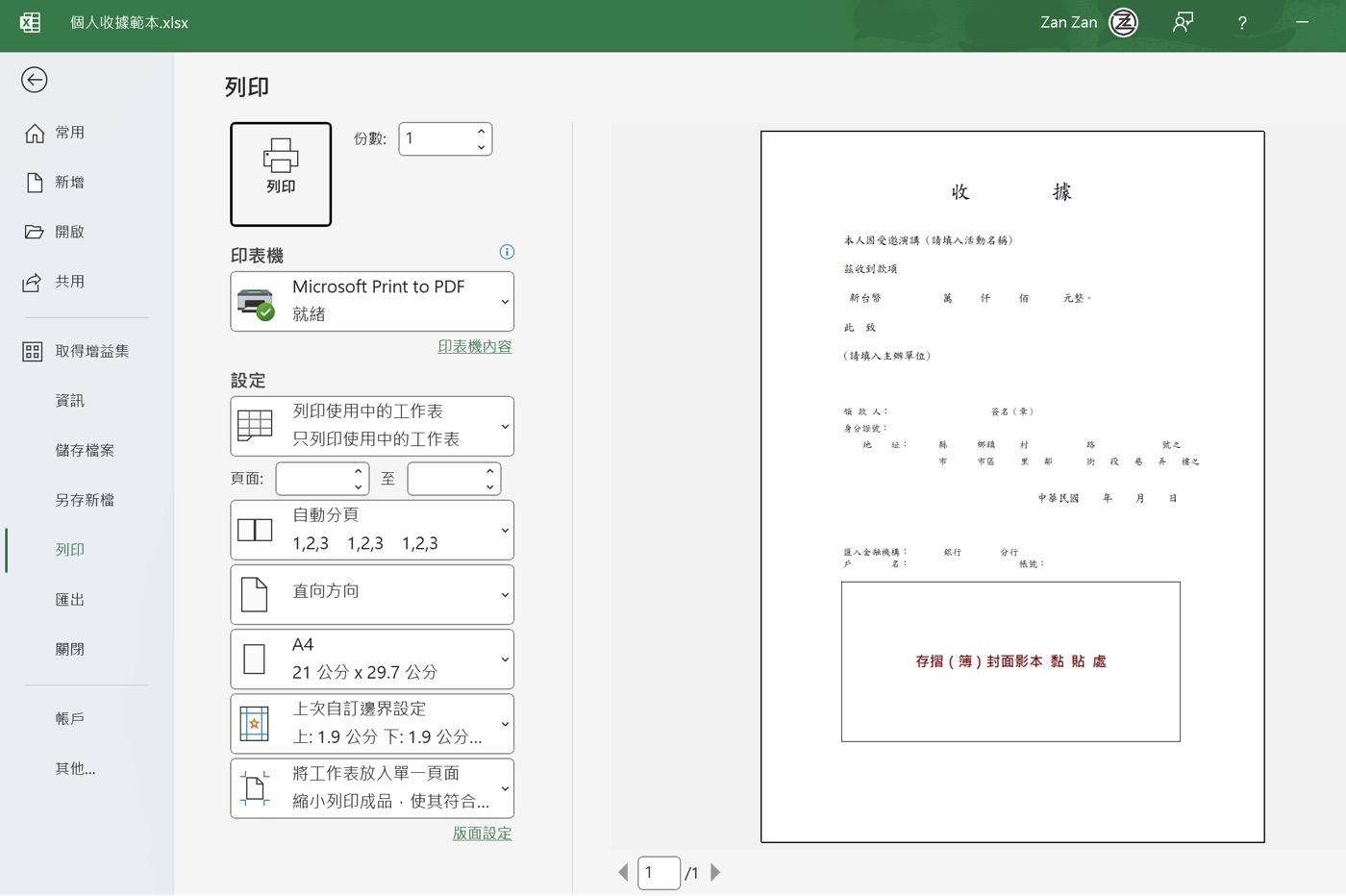Select 列印 in the sidebar menu

coord(70,550)
